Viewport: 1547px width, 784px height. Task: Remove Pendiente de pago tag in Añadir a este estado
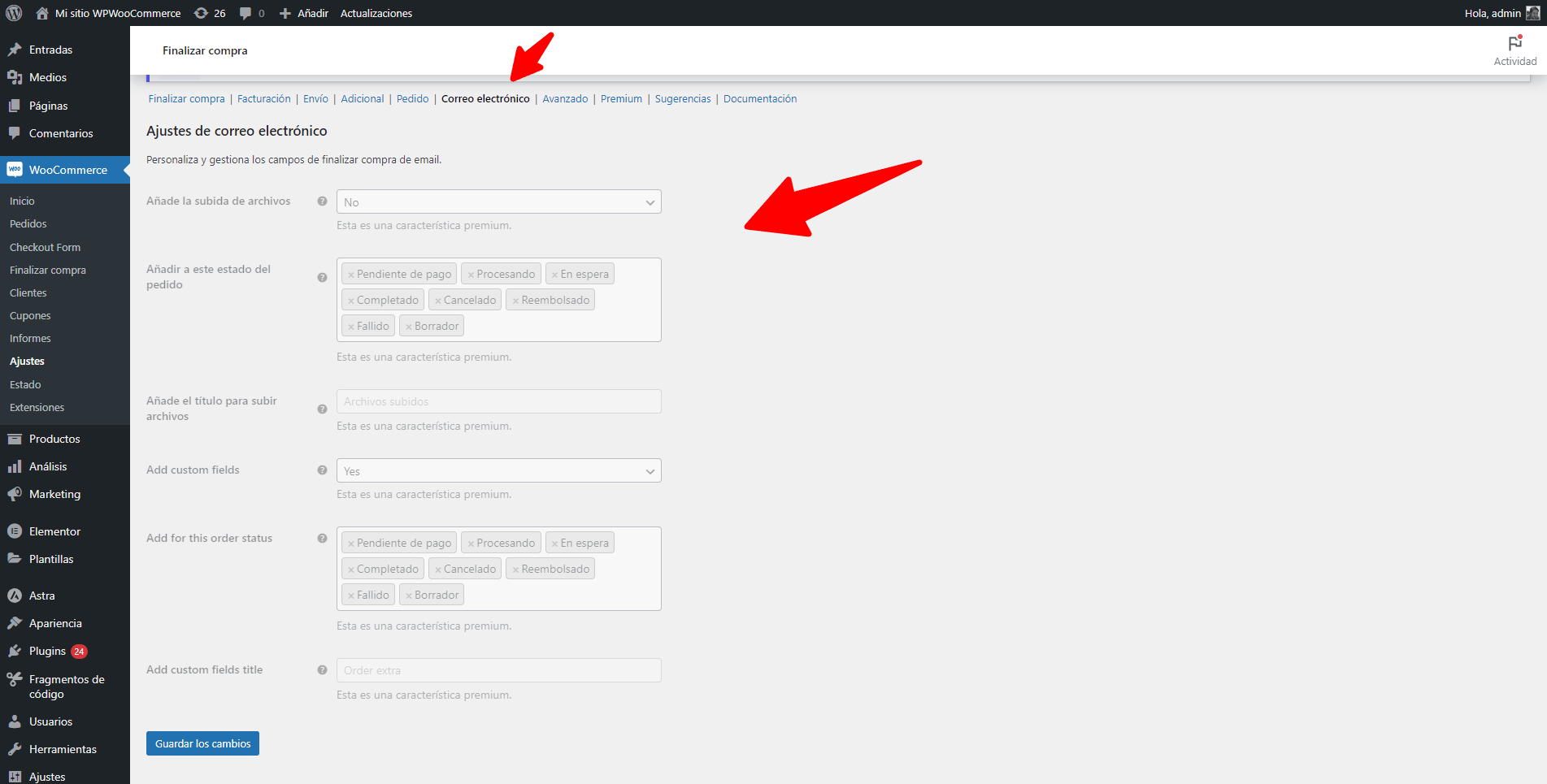coord(351,275)
